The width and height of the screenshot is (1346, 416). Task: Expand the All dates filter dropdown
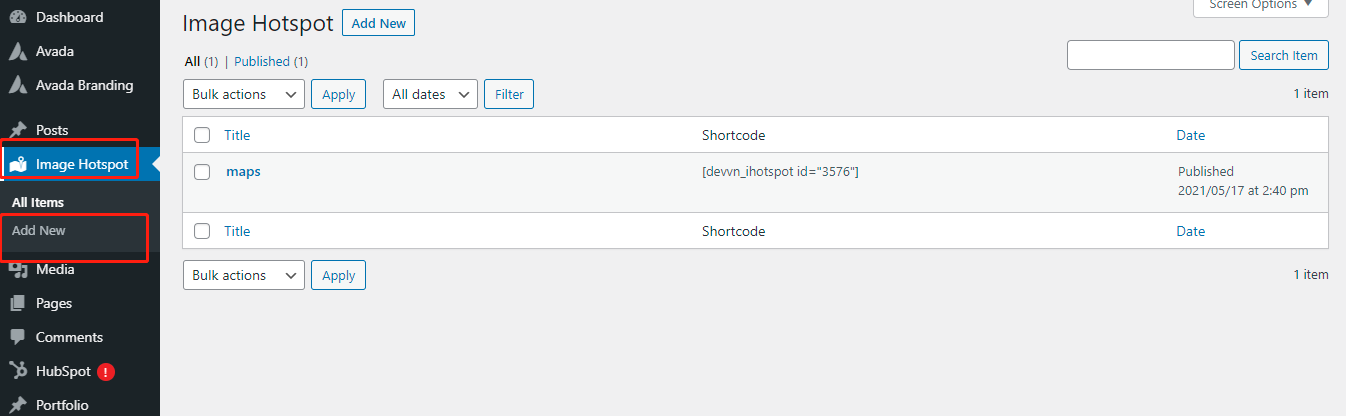[x=430, y=94]
